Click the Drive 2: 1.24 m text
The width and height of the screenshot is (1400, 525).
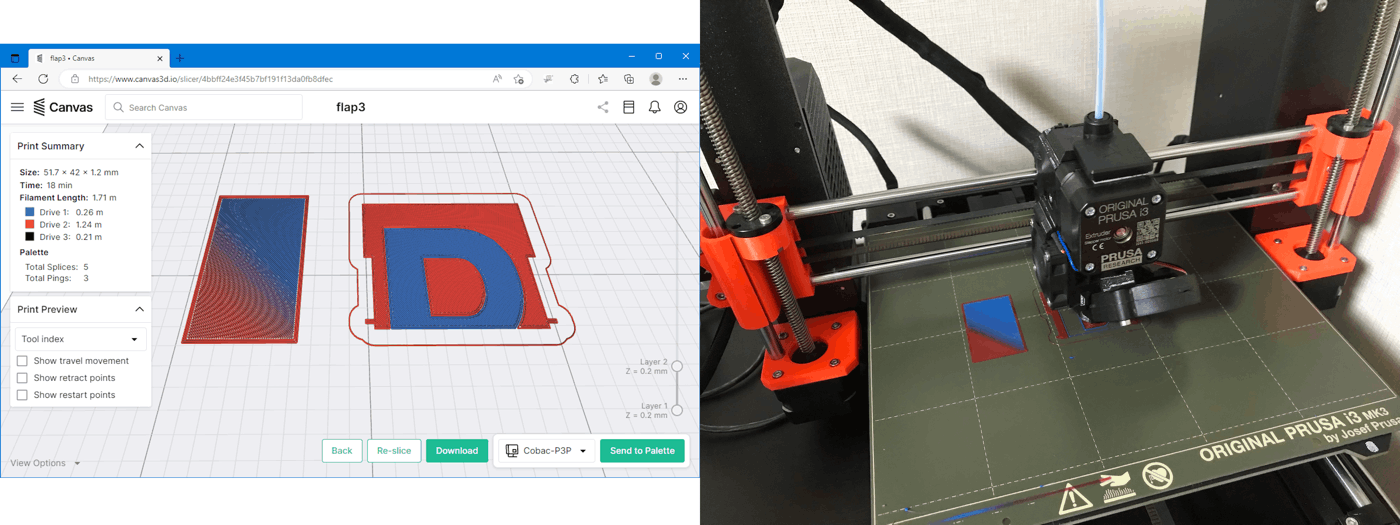(70, 225)
